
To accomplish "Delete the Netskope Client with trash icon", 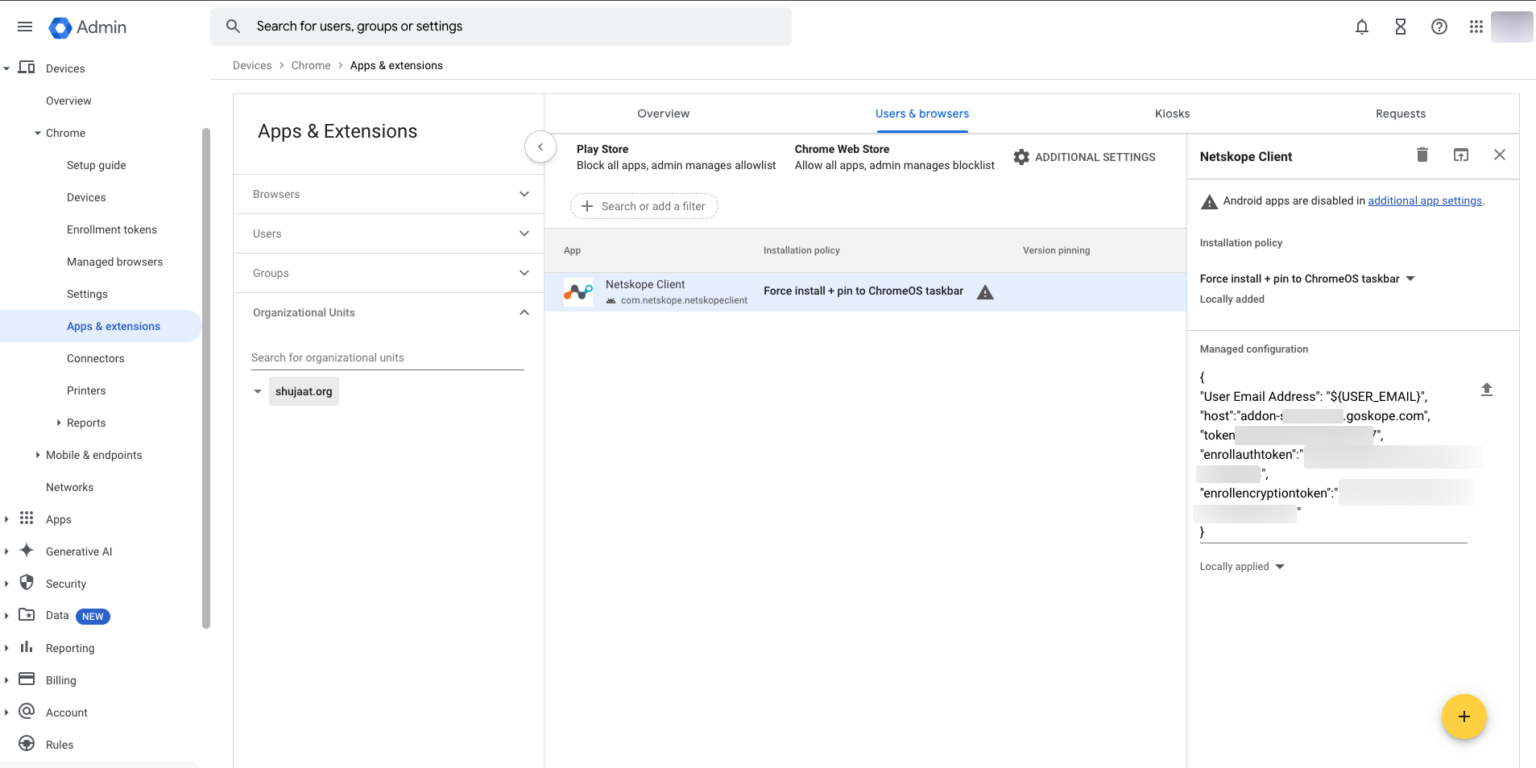I will [x=1422, y=155].
